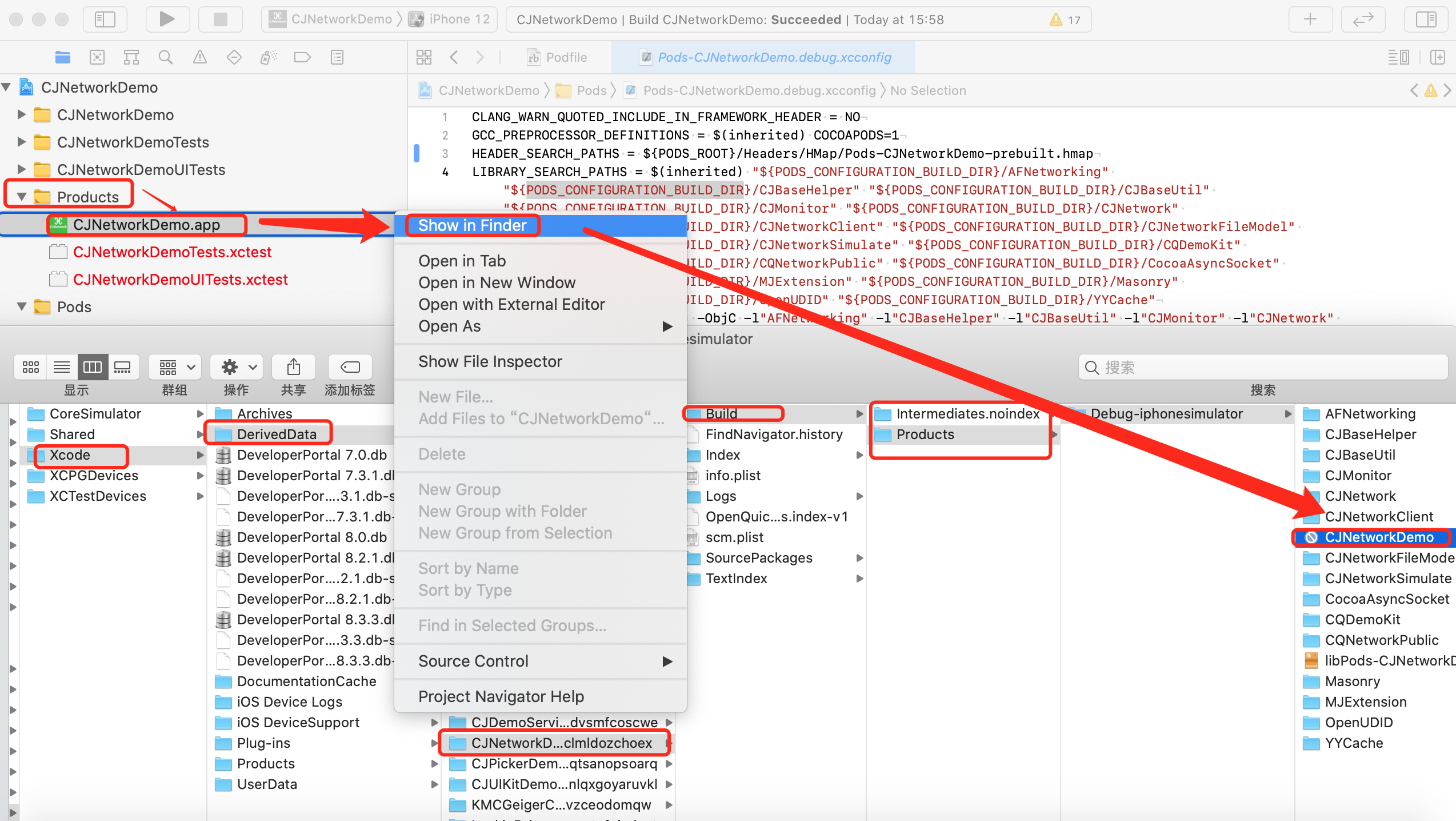Click the warning count 17 indicator

tap(1065, 20)
